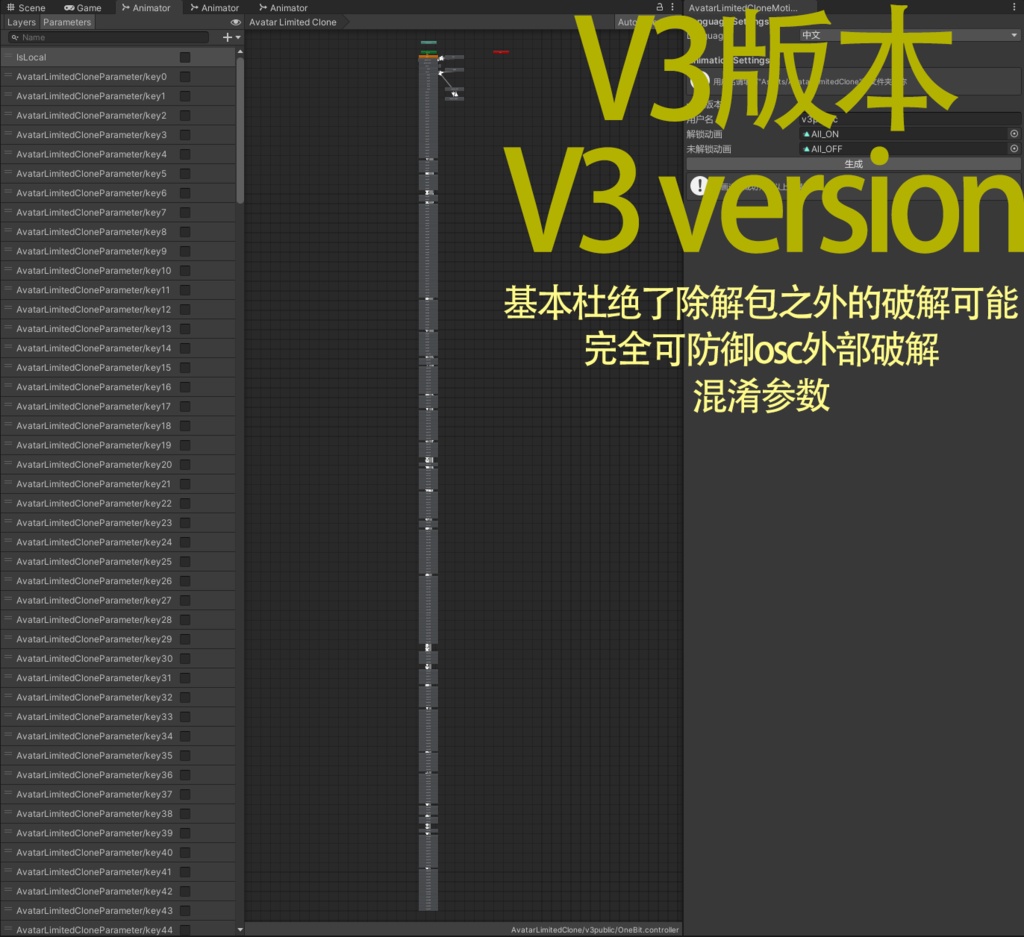
Task: Toggle checkbox for key0 parameter
Action: point(185,77)
